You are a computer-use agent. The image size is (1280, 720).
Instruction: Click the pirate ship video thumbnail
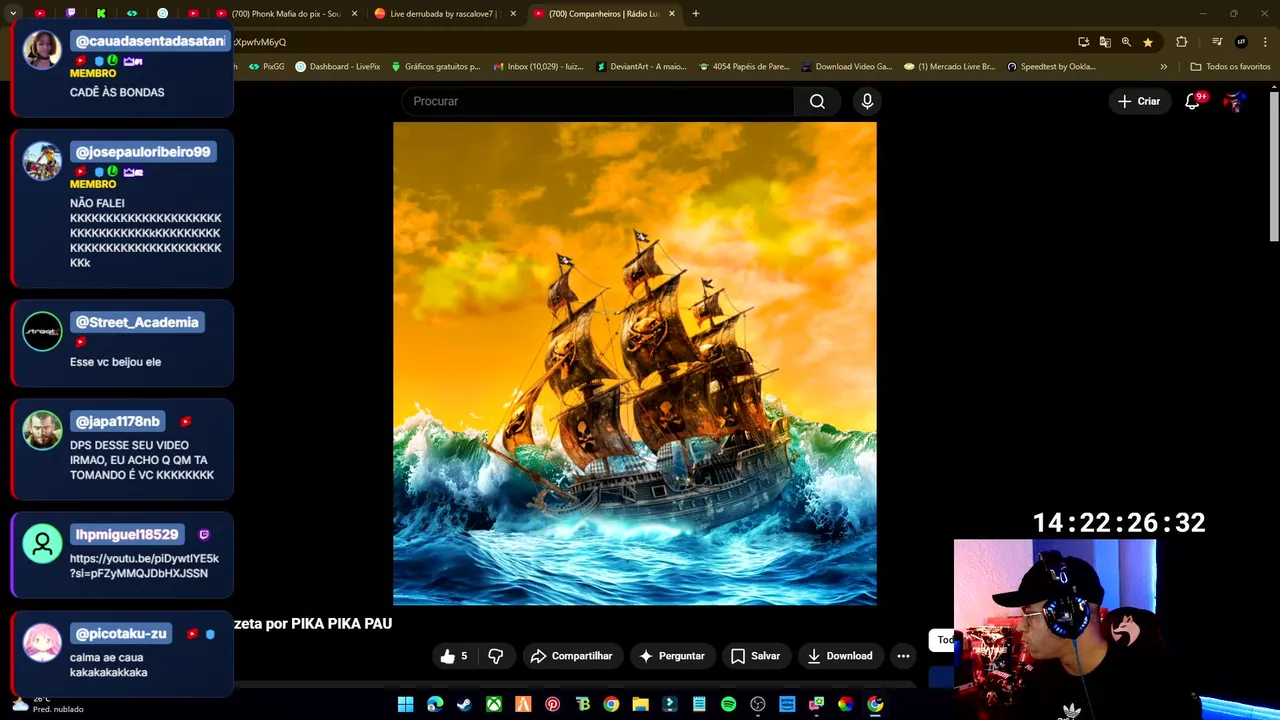(635, 363)
